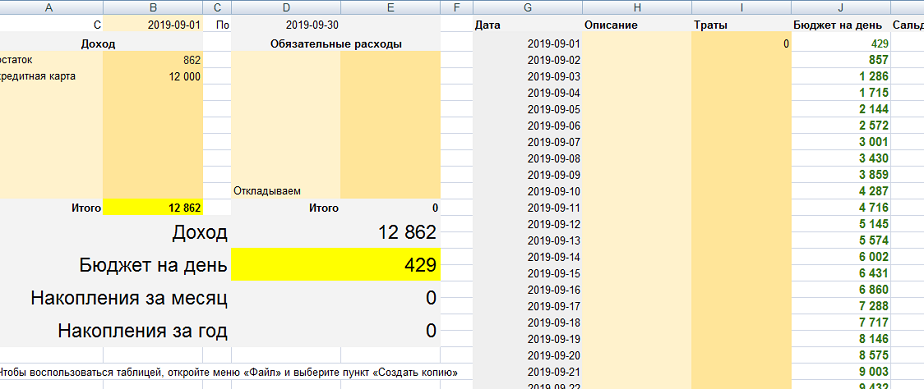This screenshot has width=924, height=389.
Task: Select the date cell 2019-09-21
Action: tap(528, 372)
